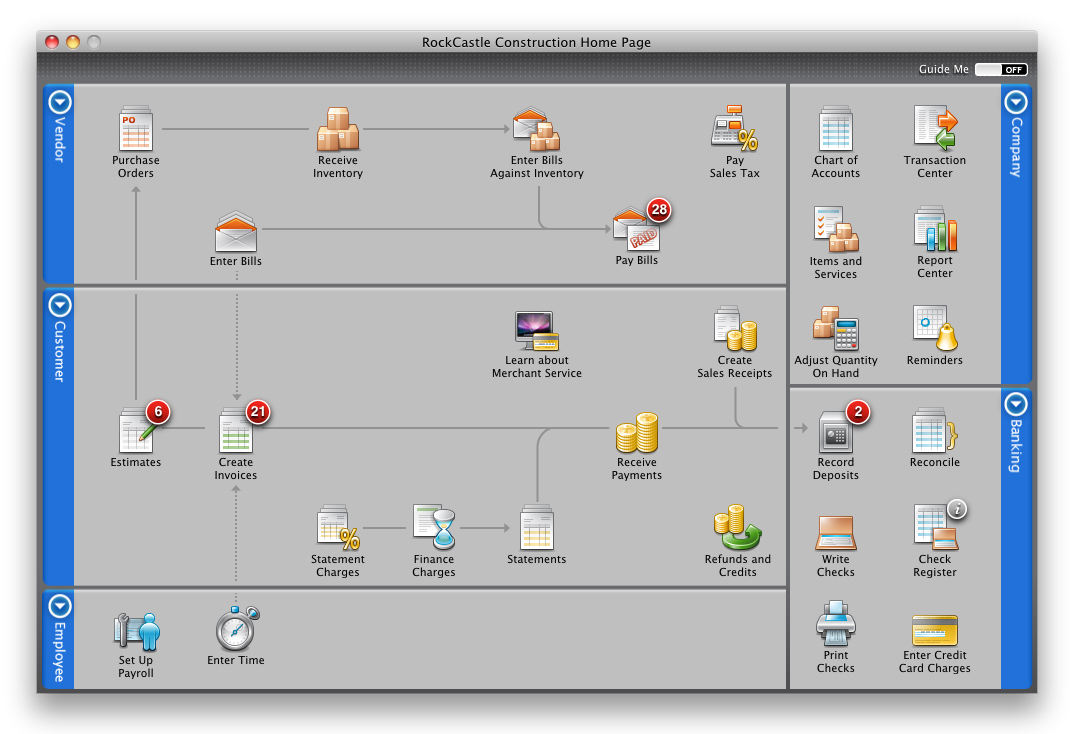Click the Enter Time stopwatch icon

tap(235, 630)
